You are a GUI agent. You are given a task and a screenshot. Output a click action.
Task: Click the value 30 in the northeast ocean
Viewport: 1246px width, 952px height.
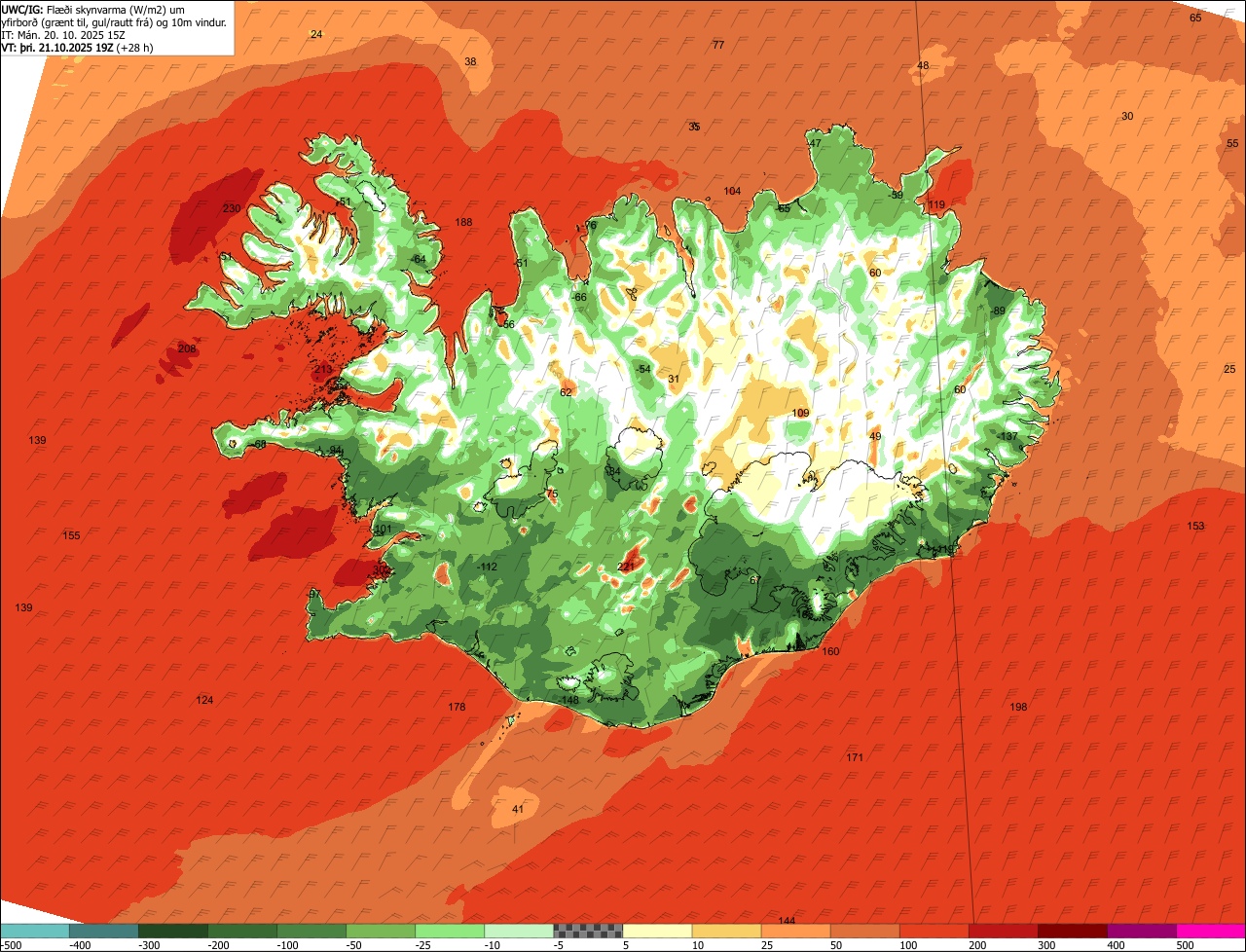(1127, 117)
